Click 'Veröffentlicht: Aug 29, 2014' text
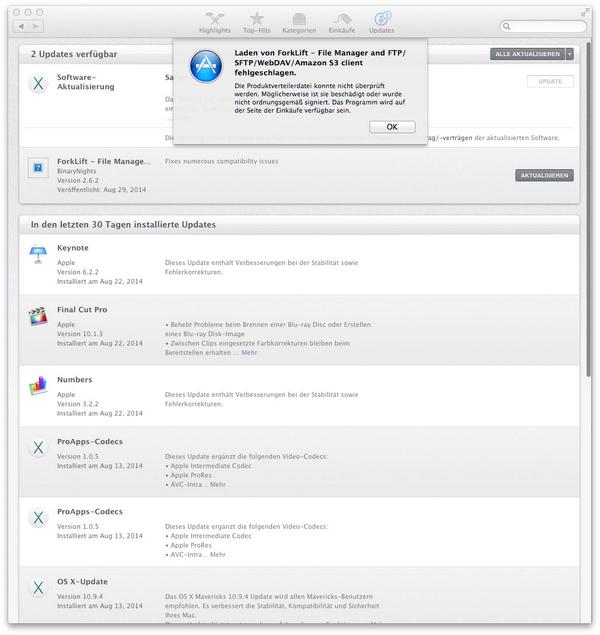This screenshot has height=635, width=600. [x=102, y=190]
